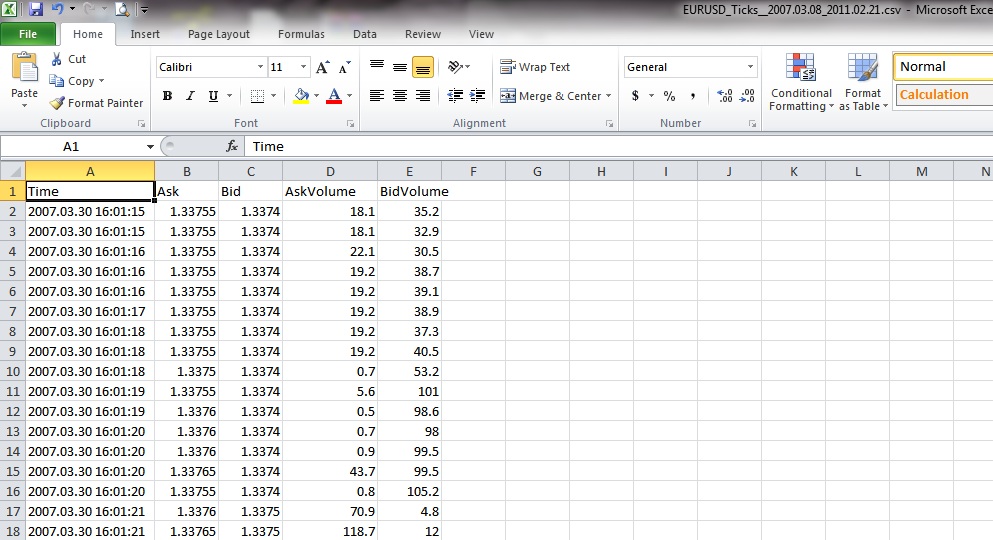Select cell containing AskVolume
The width and height of the screenshot is (993, 540).
click(330, 191)
